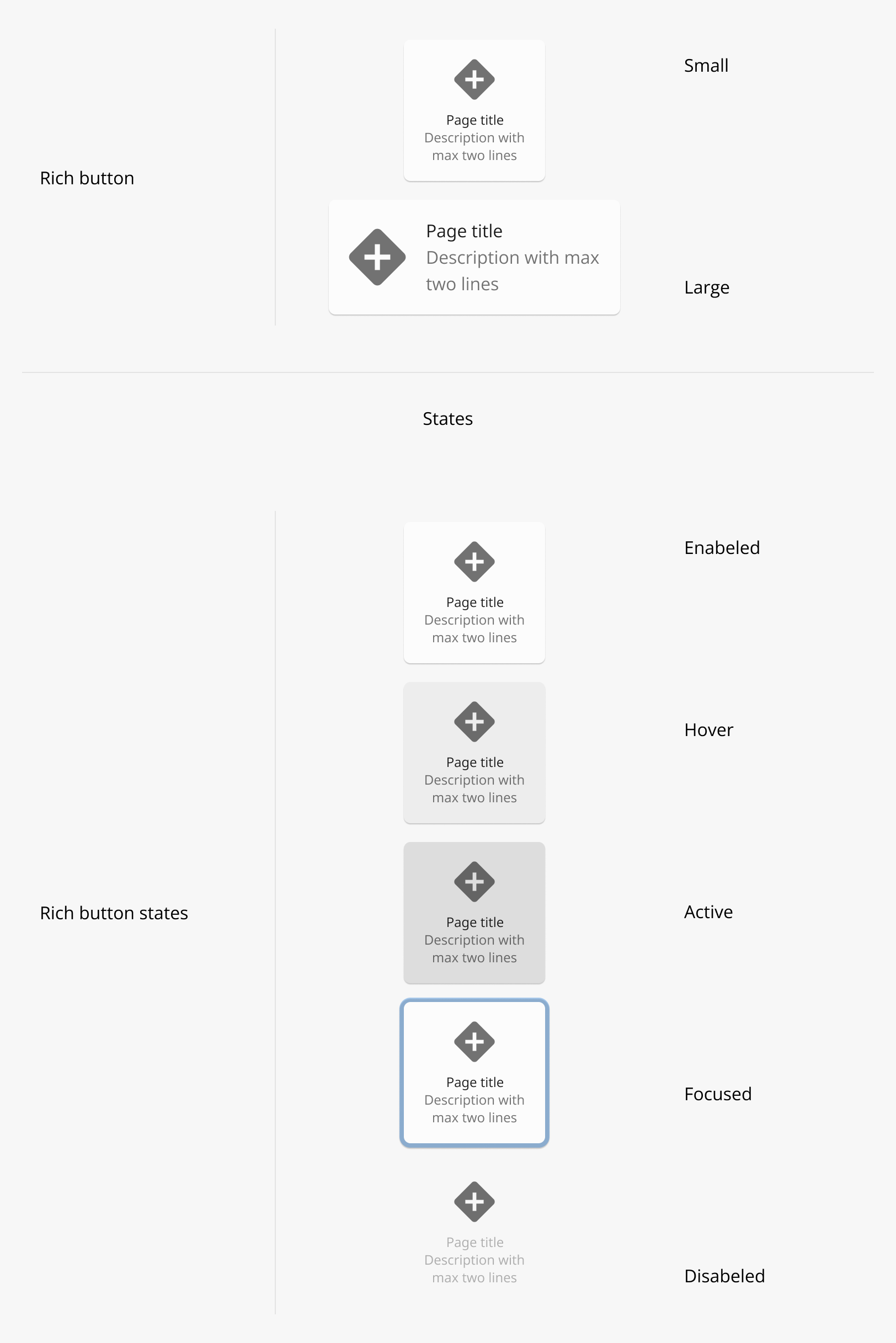Click the Focused state label
The width and height of the screenshot is (896, 1343).
718,1094
